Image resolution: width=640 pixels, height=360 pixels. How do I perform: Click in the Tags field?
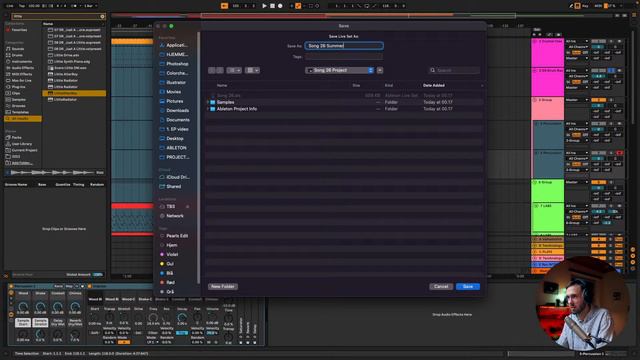tap(344, 57)
